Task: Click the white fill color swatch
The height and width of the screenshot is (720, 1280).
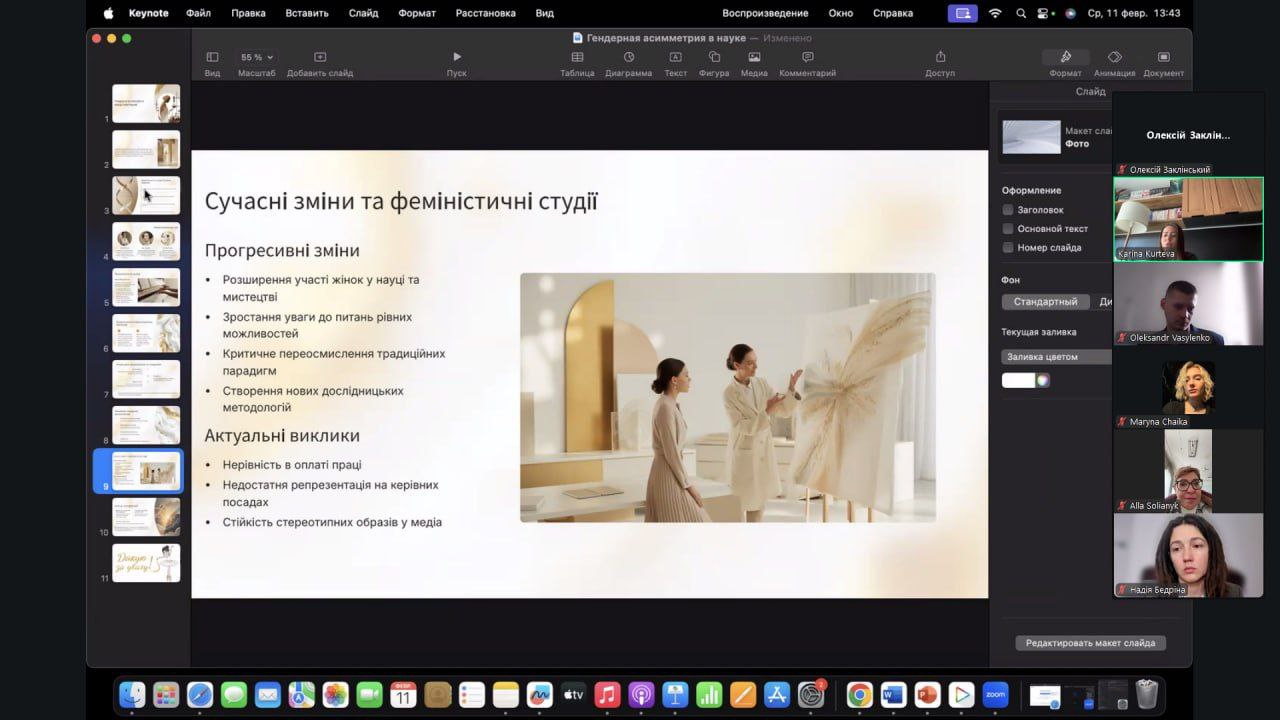Action: 1018,380
